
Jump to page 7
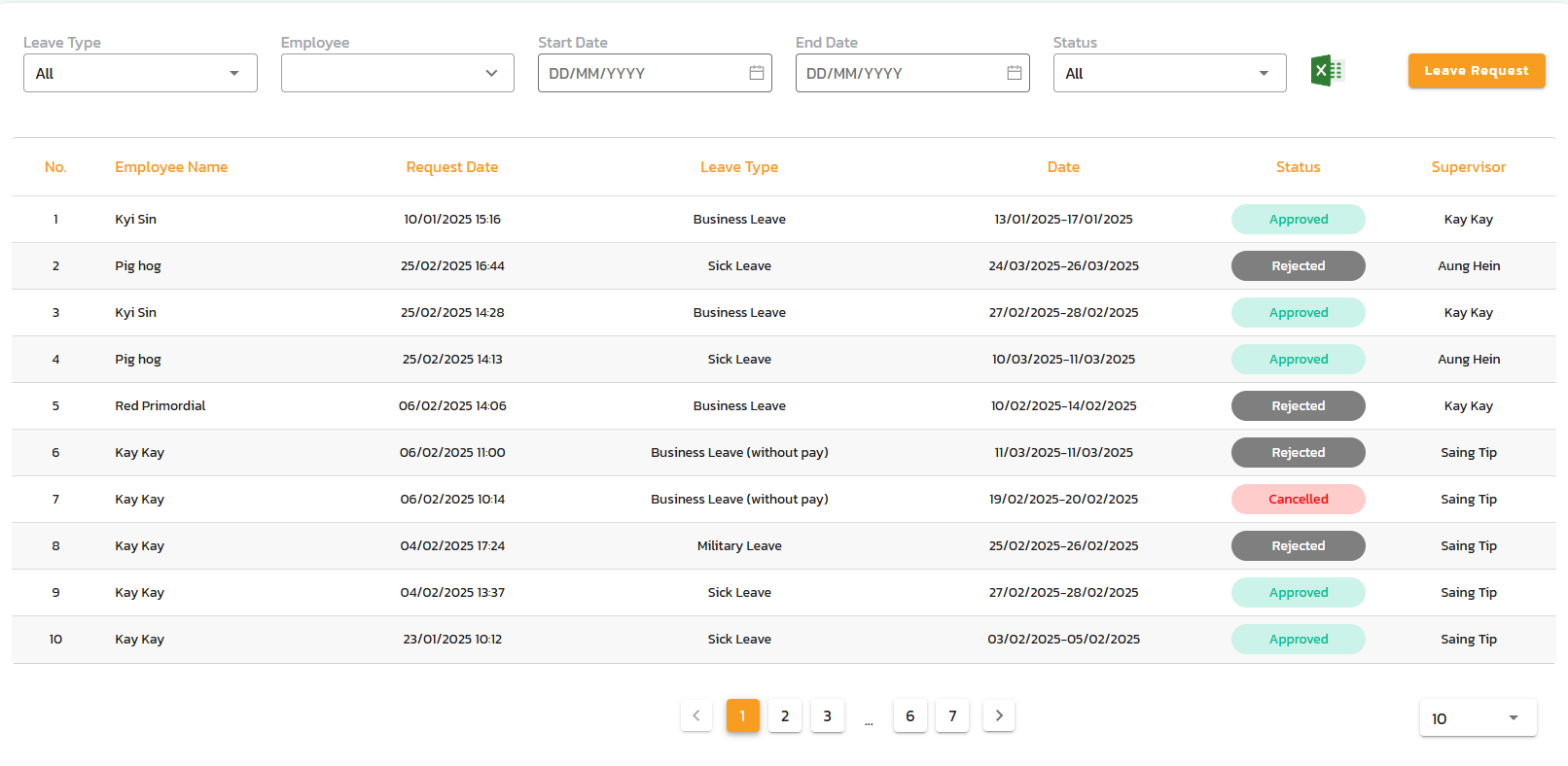(x=952, y=716)
